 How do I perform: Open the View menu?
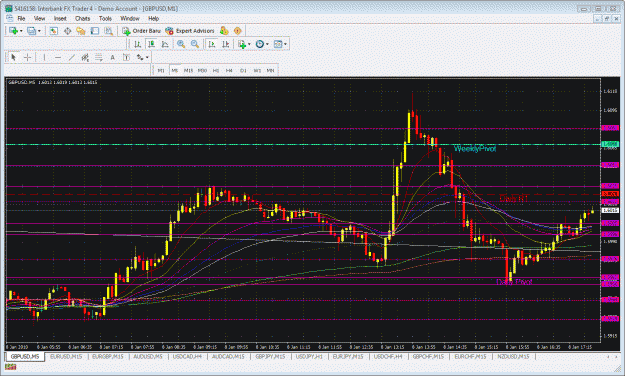point(39,18)
